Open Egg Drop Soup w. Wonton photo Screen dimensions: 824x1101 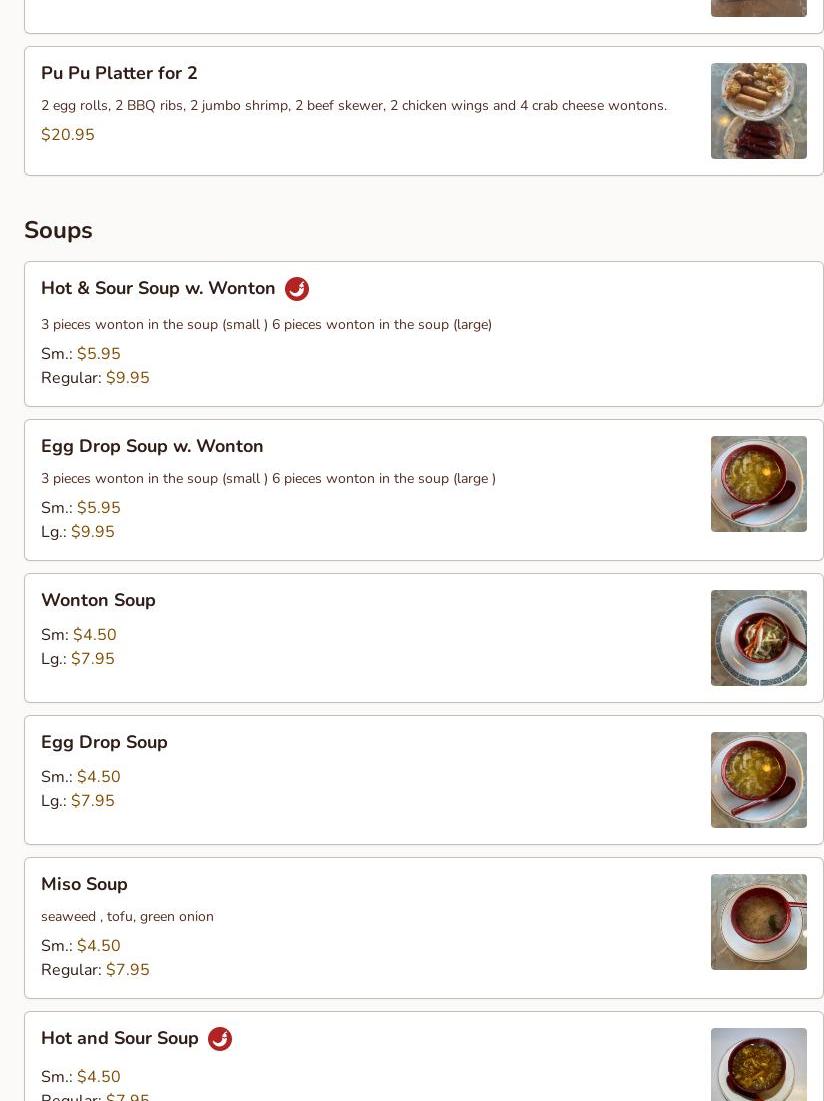click(758, 484)
